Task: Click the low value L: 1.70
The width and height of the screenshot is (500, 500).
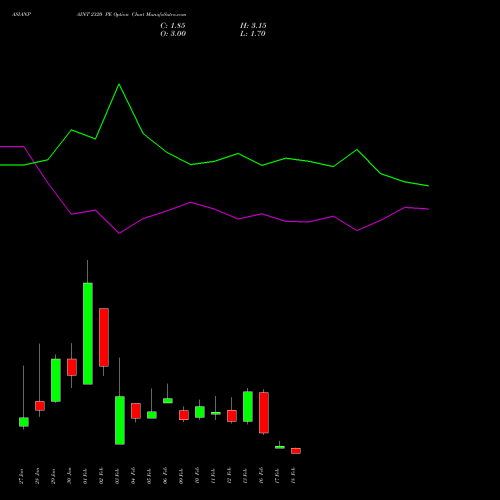Action: 253,34
